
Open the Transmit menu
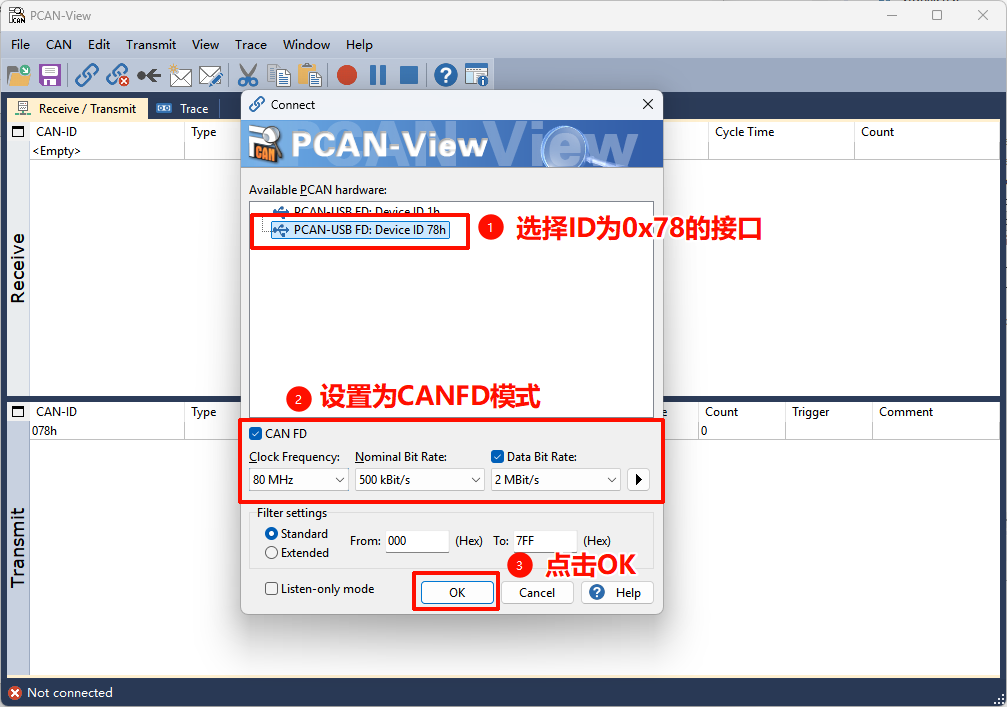[151, 44]
